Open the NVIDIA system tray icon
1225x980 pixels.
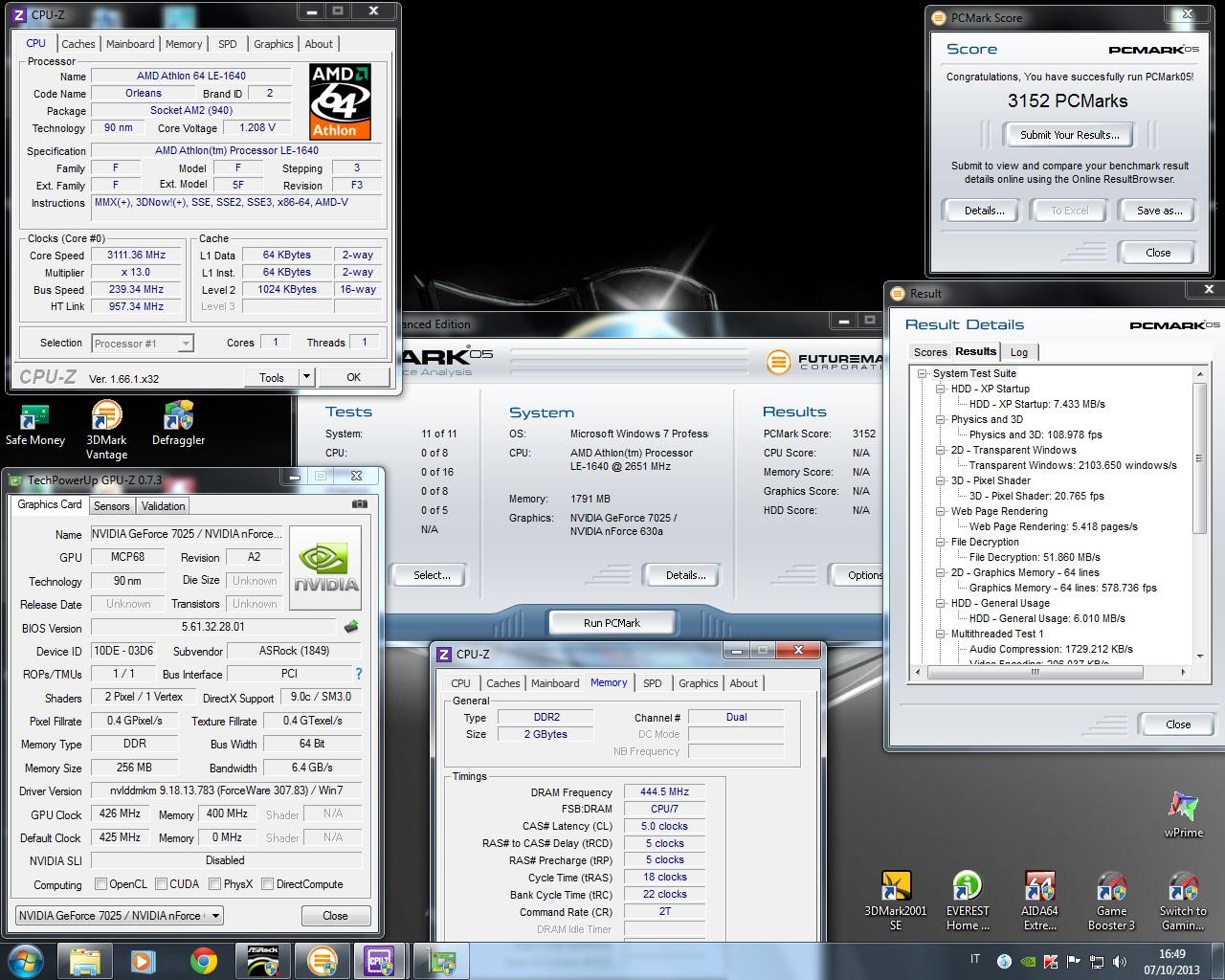(x=1028, y=962)
